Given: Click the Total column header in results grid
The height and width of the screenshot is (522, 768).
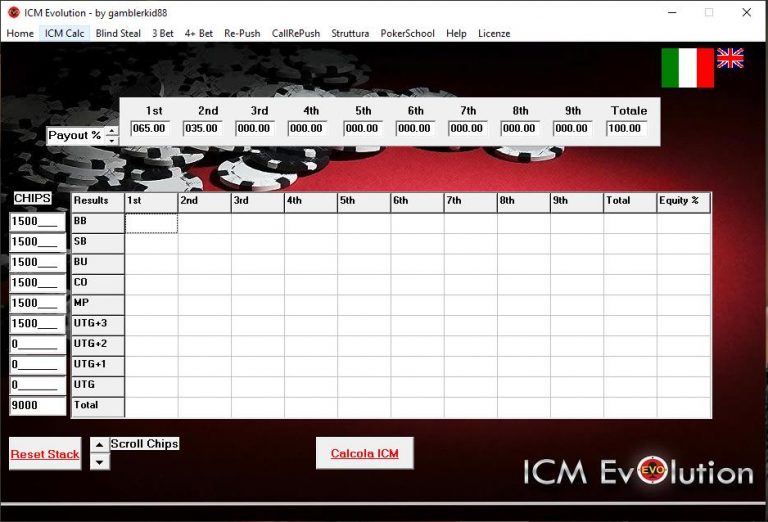Looking at the screenshot, I should [630, 203].
